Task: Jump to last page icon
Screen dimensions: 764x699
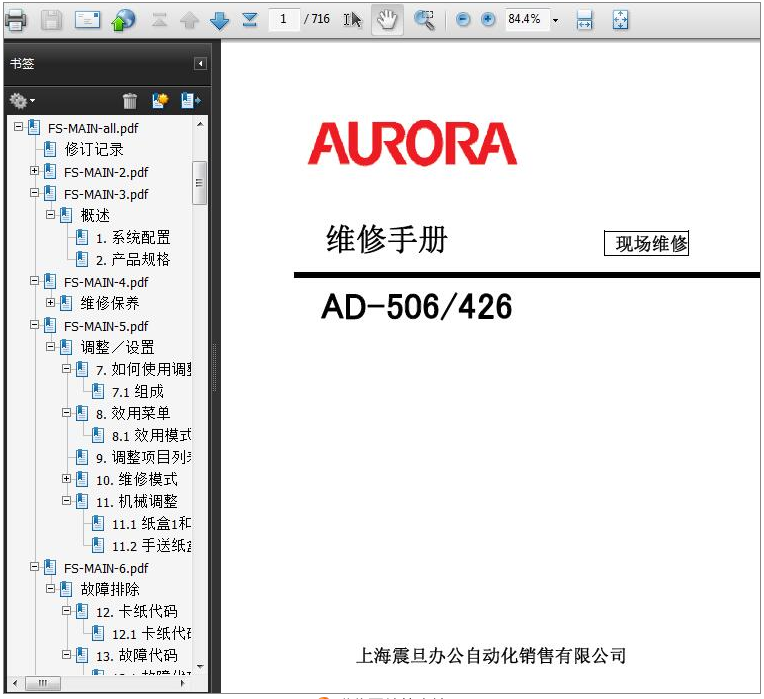Action: 250,20
